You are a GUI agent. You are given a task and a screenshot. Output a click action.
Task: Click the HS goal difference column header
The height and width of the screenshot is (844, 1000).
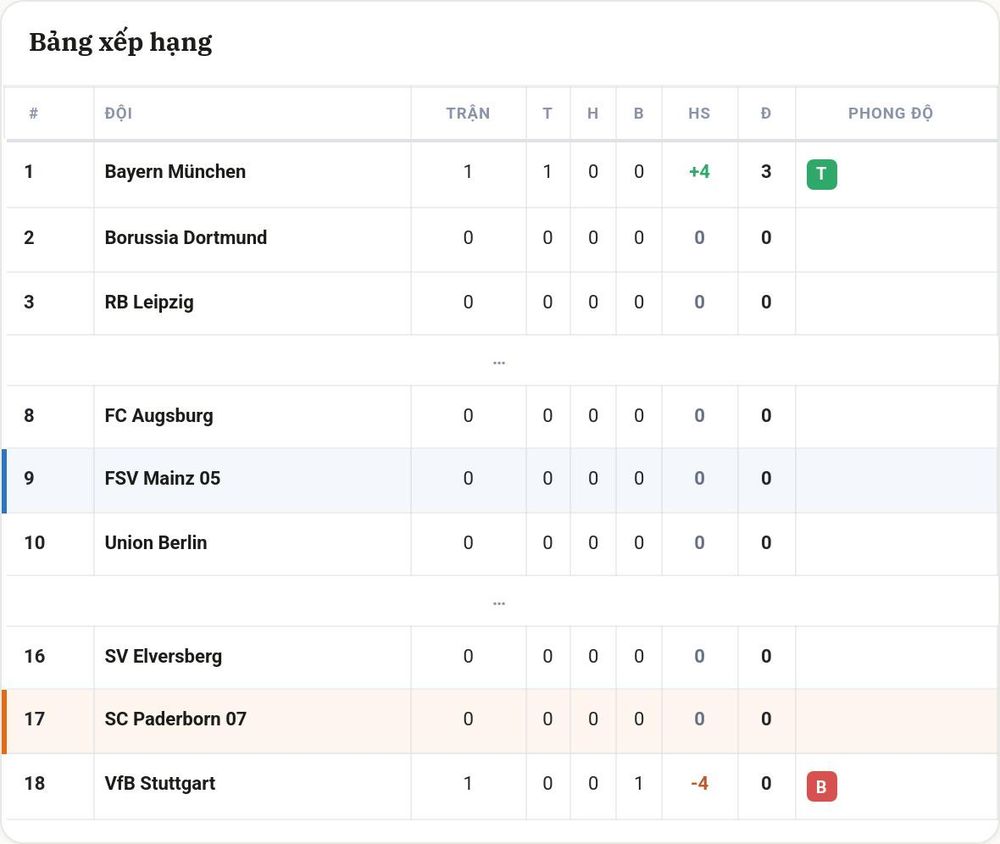click(x=699, y=114)
